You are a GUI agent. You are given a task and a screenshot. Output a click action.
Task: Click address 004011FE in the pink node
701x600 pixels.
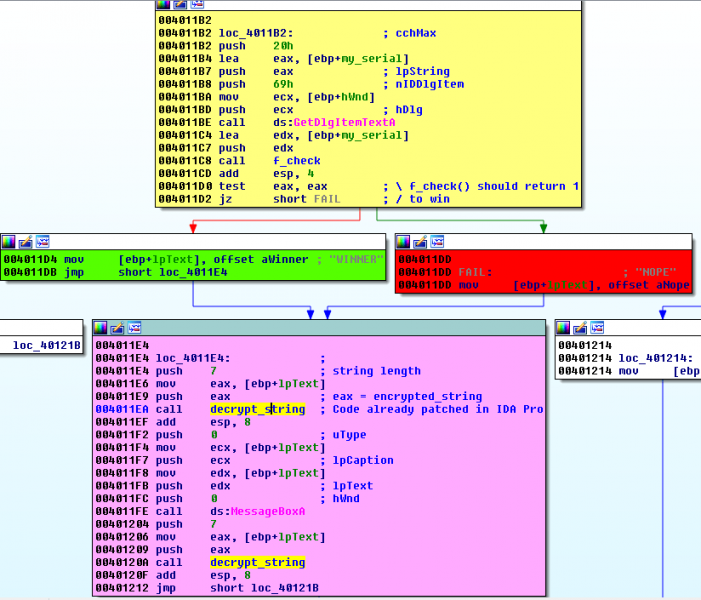click(122, 511)
